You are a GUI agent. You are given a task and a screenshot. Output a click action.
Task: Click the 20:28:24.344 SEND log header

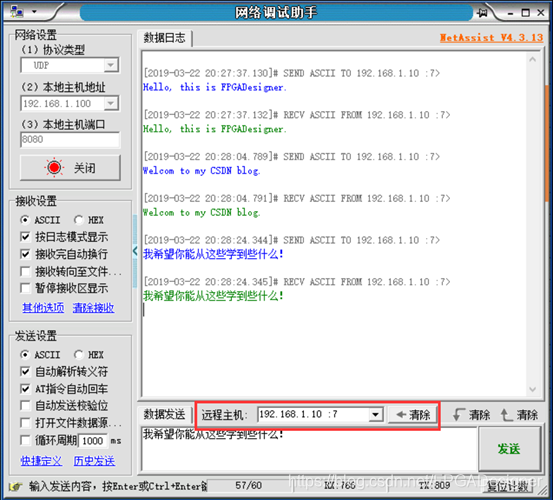coord(292,240)
